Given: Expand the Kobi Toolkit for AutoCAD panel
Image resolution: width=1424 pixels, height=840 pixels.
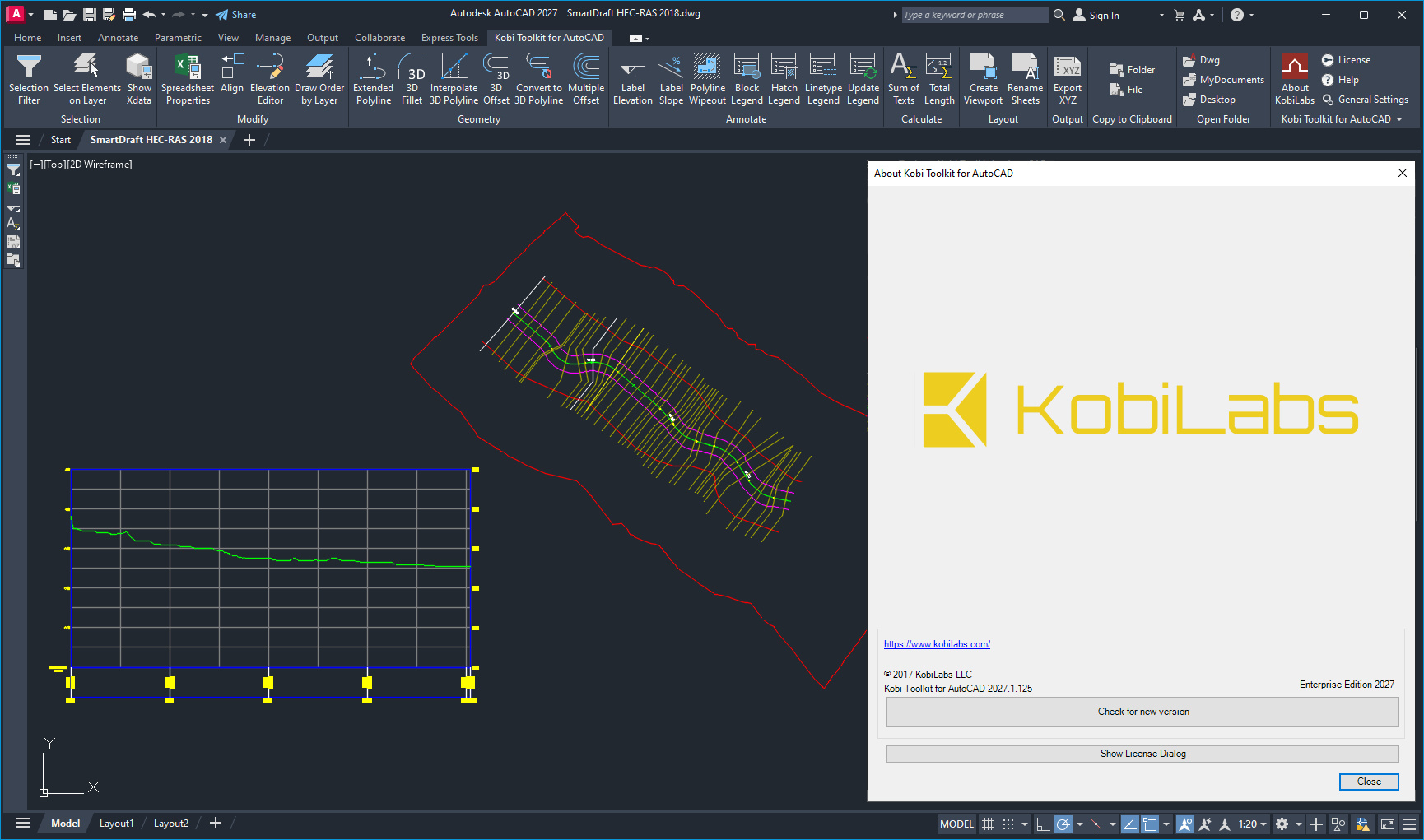Looking at the screenshot, I should click(1342, 119).
